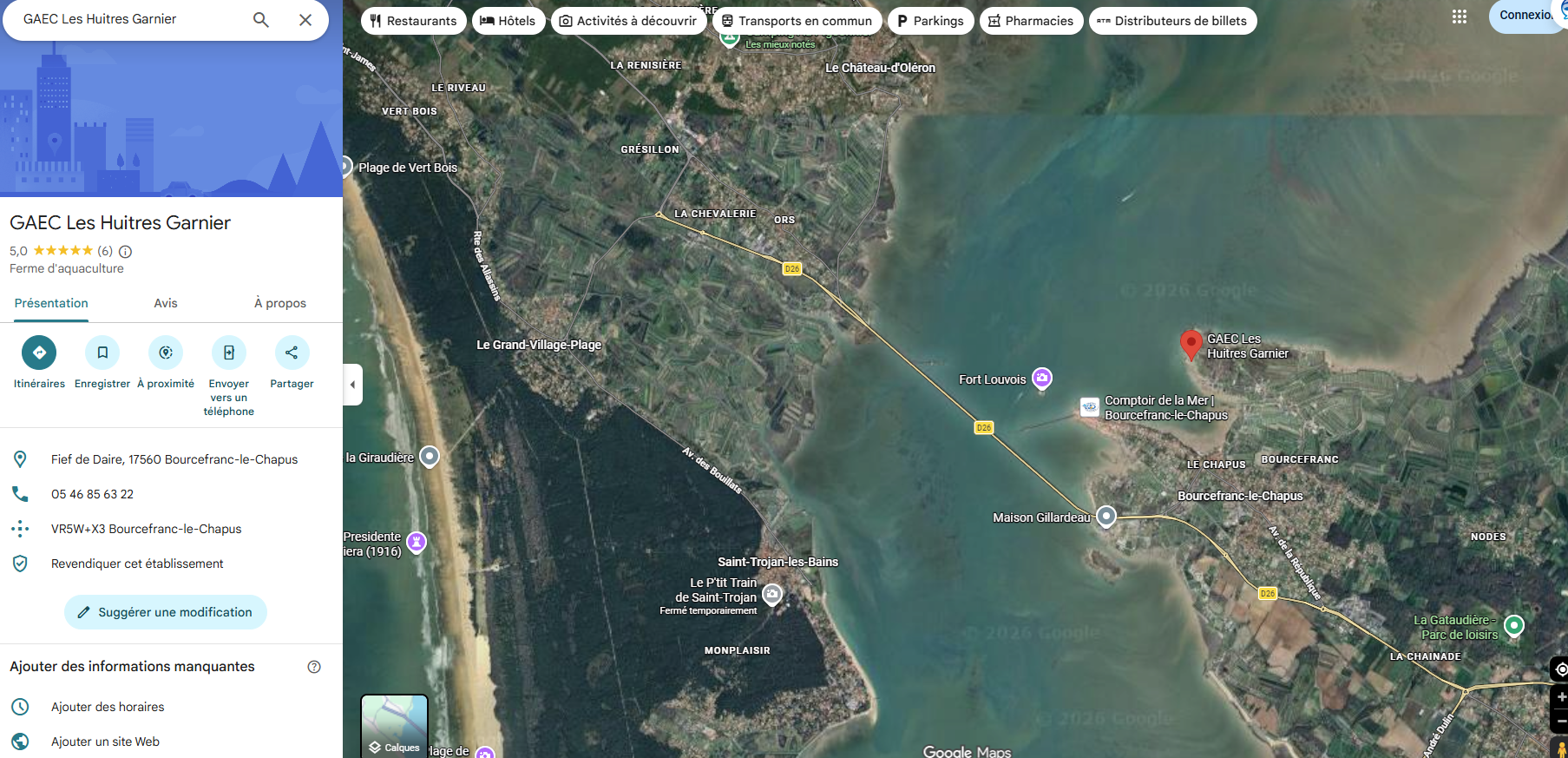Click Envoyer vers un téléphone icon

pyautogui.click(x=229, y=353)
